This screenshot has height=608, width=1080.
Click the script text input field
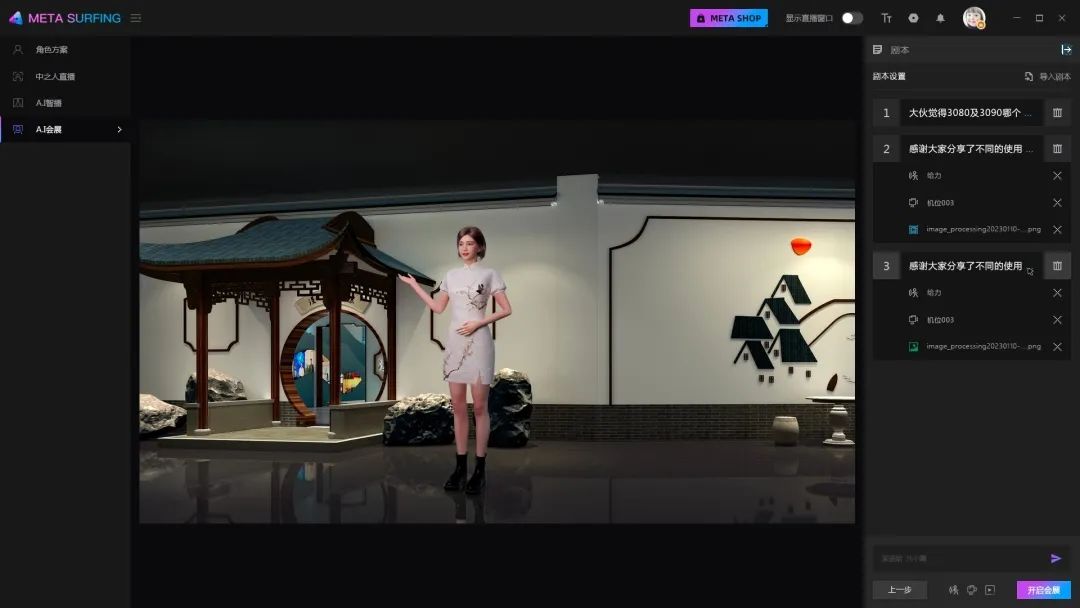click(957, 558)
